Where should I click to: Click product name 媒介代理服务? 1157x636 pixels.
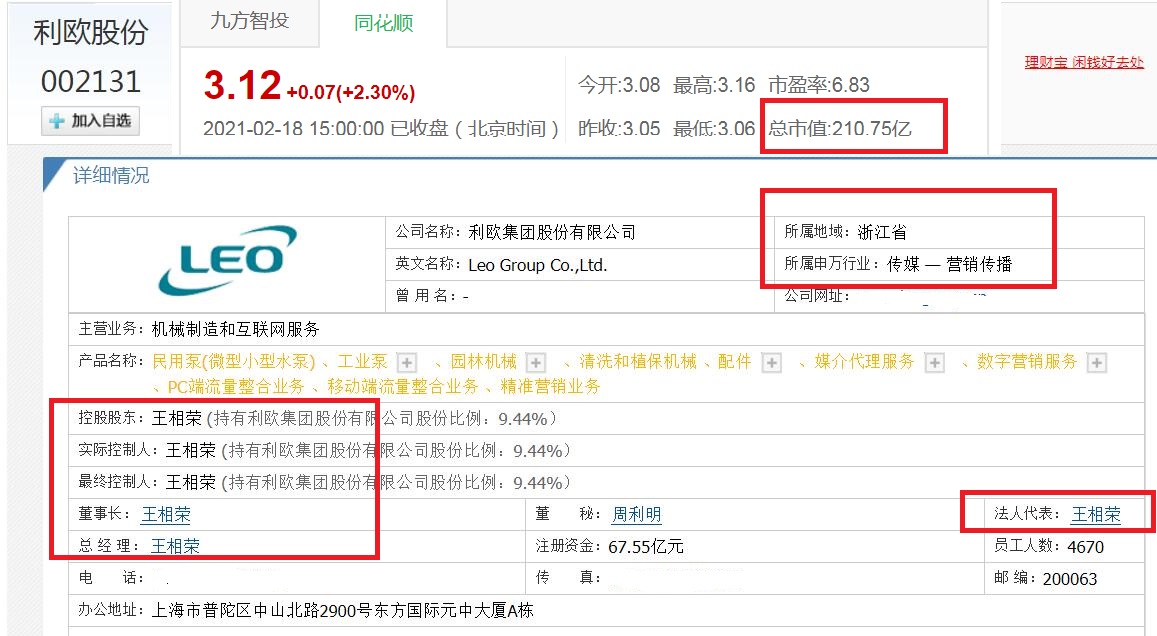click(x=864, y=362)
